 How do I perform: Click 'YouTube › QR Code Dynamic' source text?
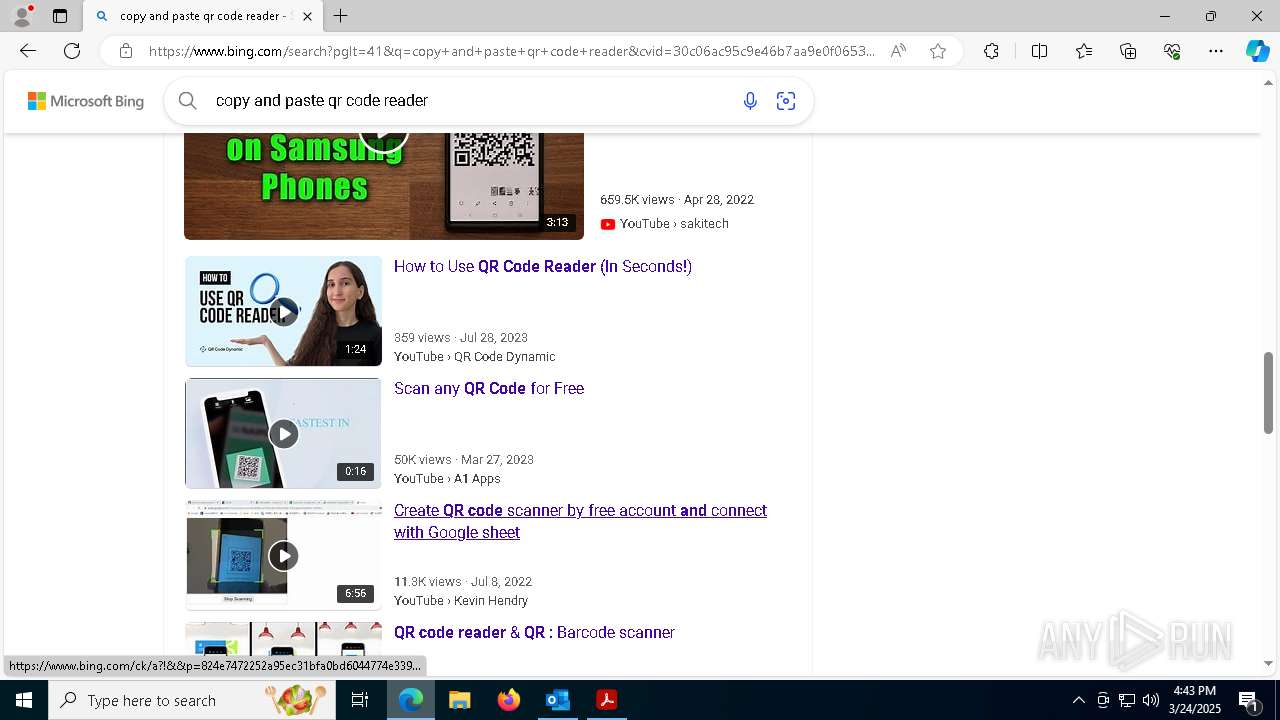pyautogui.click(x=474, y=357)
